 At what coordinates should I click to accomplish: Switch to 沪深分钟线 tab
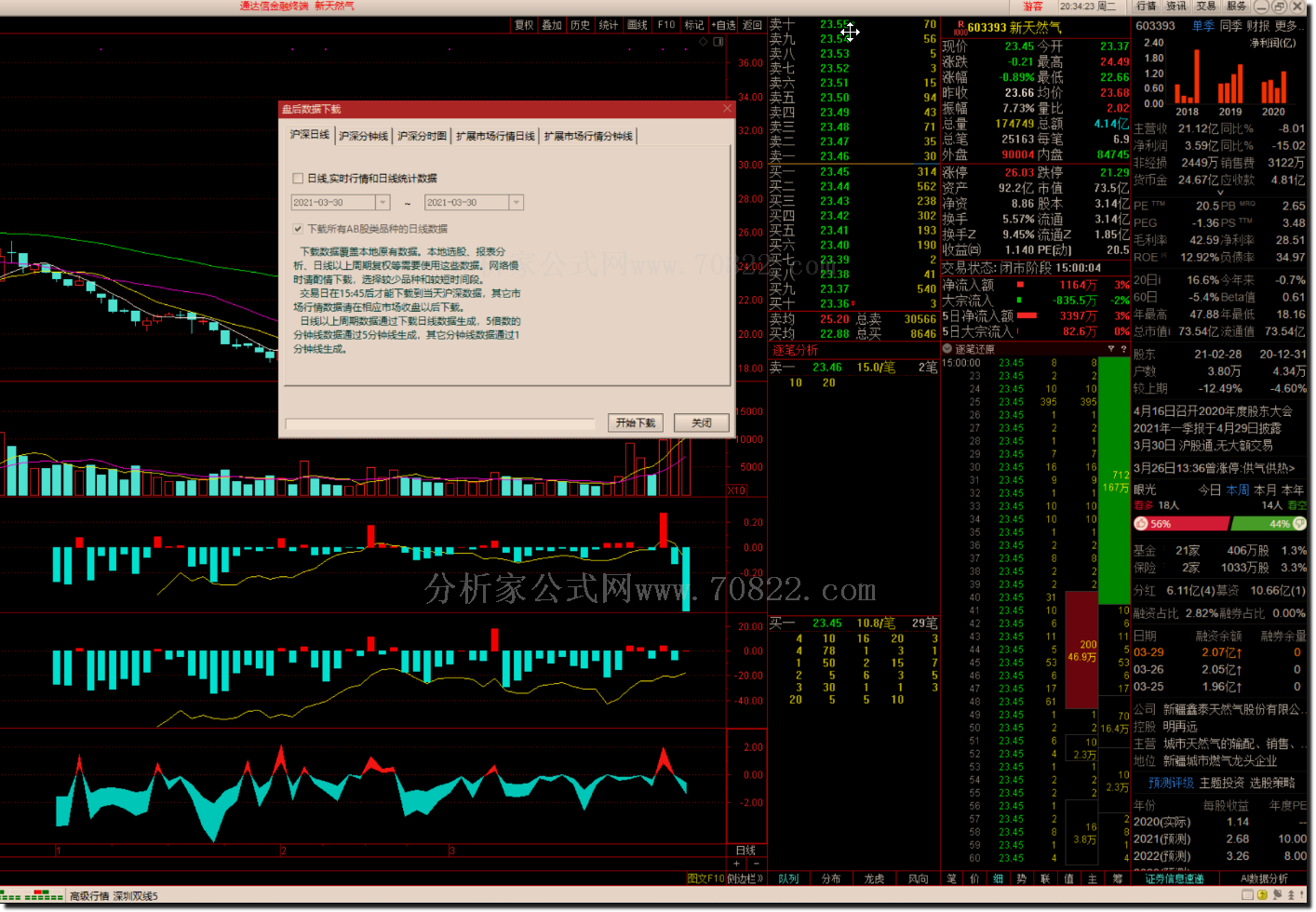[363, 136]
